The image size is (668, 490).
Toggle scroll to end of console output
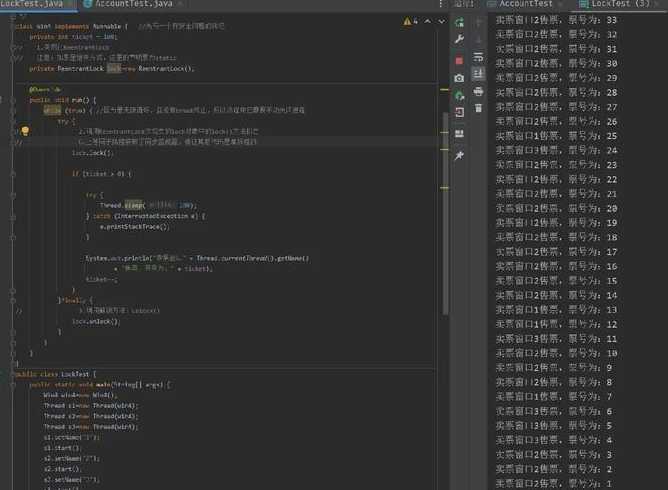click(x=478, y=74)
